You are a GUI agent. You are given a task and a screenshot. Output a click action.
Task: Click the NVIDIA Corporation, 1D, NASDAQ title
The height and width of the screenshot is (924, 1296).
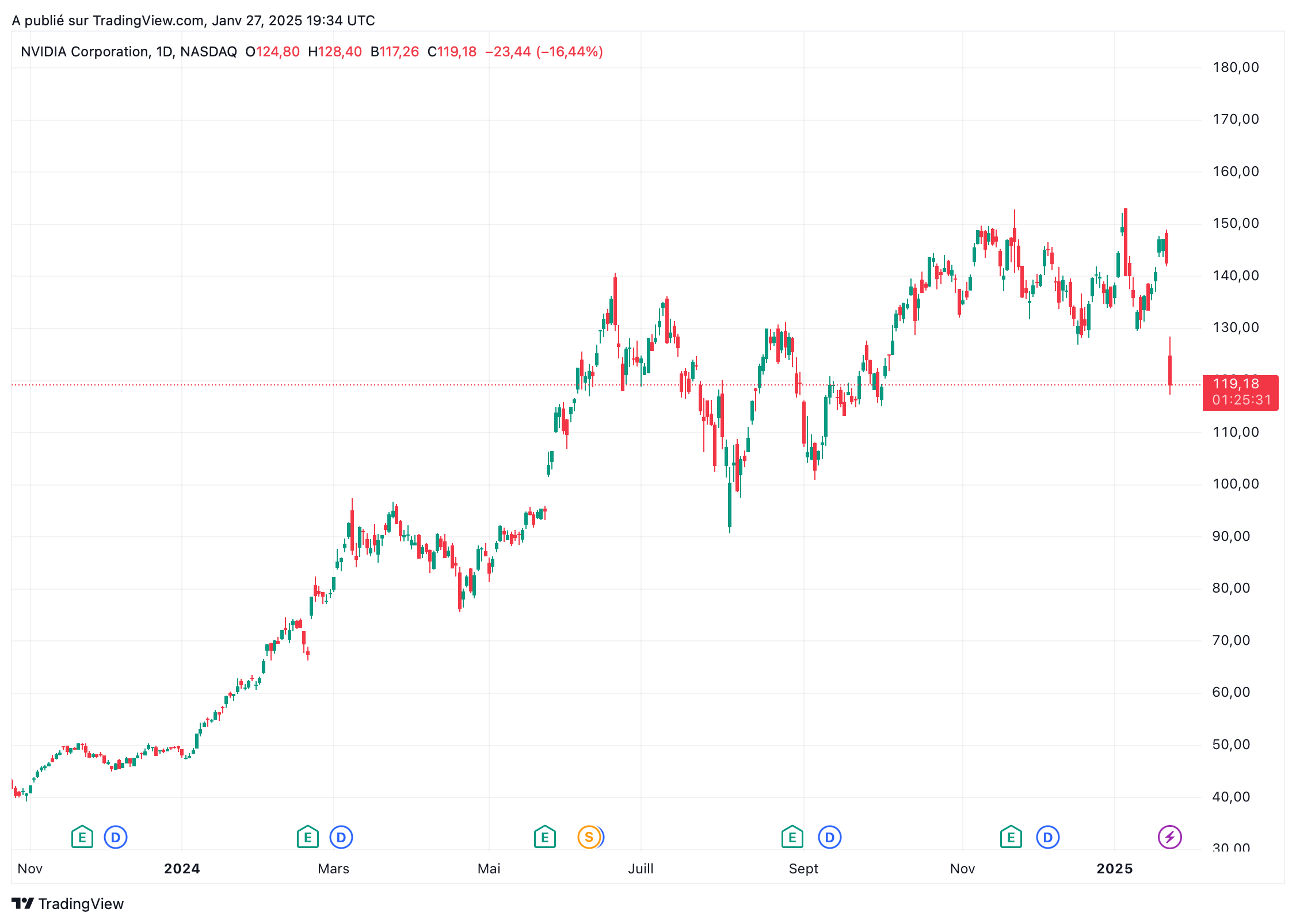[129, 52]
